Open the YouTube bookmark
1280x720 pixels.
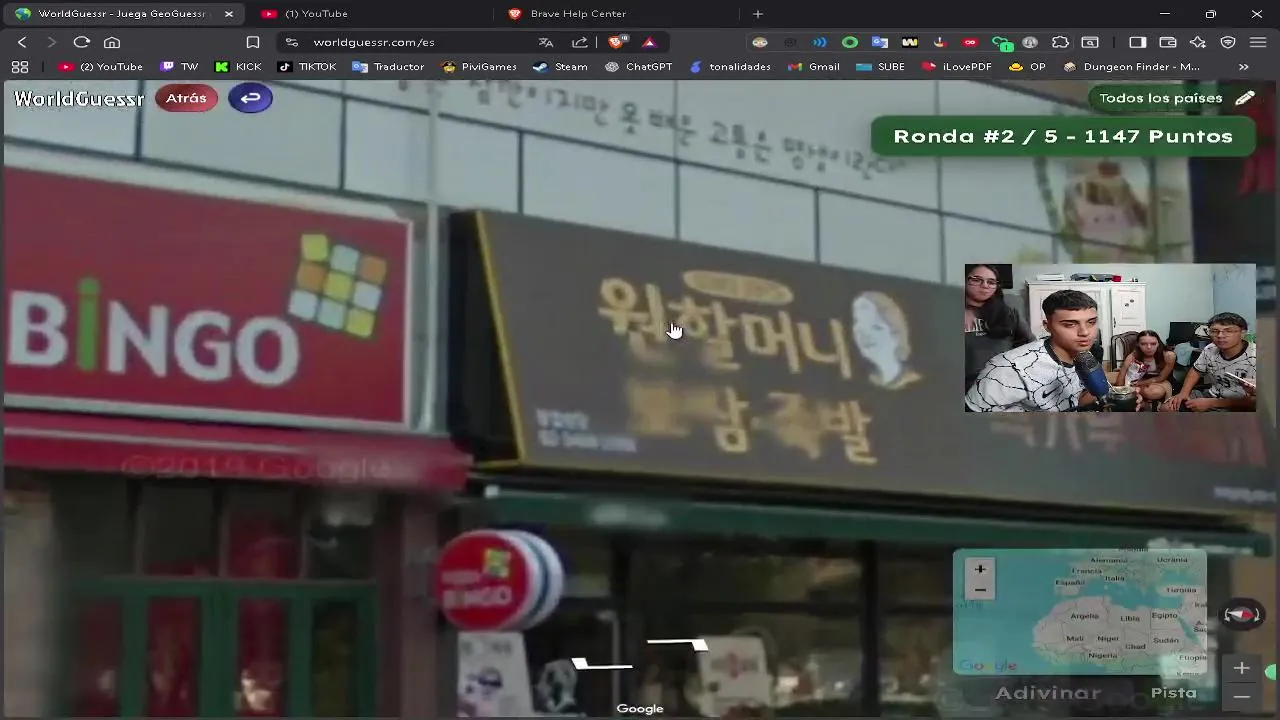(101, 67)
